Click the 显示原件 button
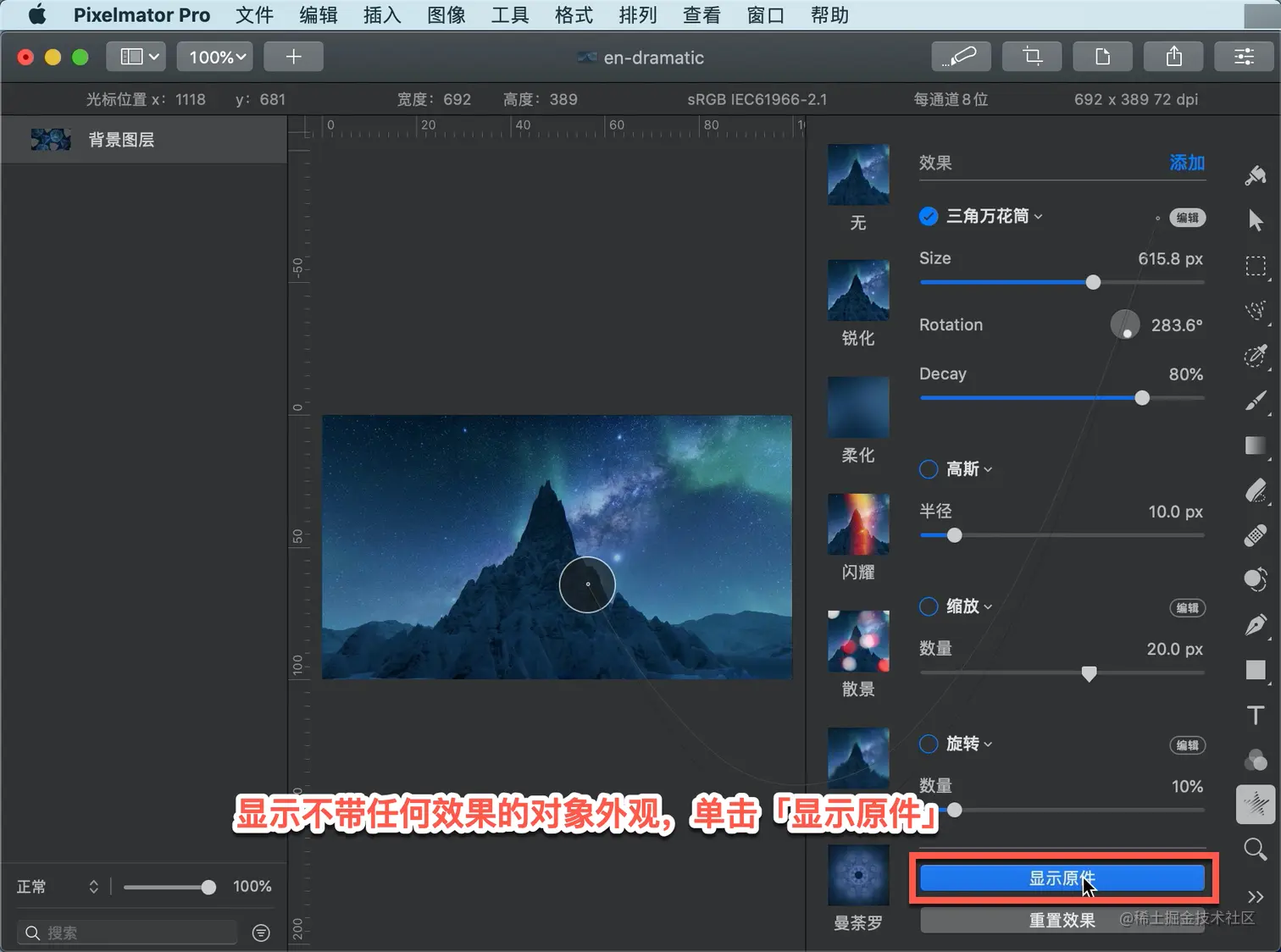 1062,878
